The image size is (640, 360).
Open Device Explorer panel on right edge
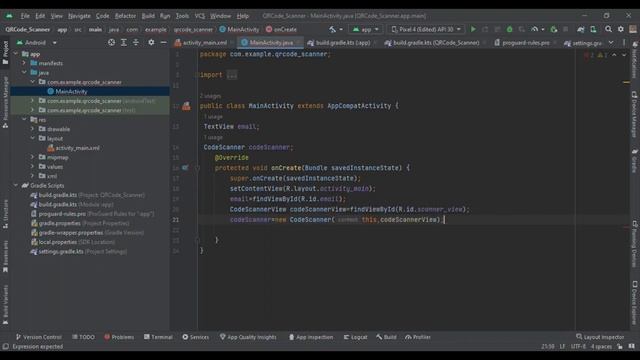[x=634, y=302]
